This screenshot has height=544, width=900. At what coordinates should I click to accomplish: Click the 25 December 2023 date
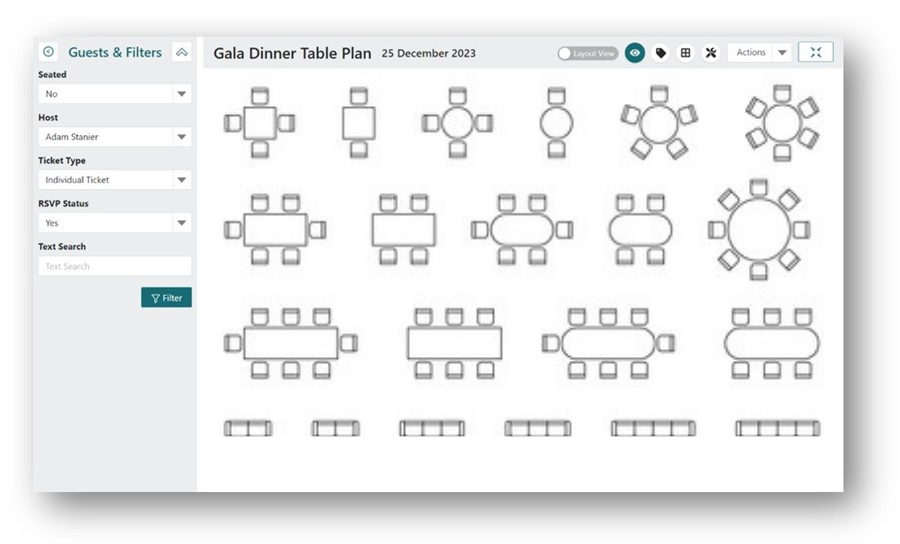[429, 53]
